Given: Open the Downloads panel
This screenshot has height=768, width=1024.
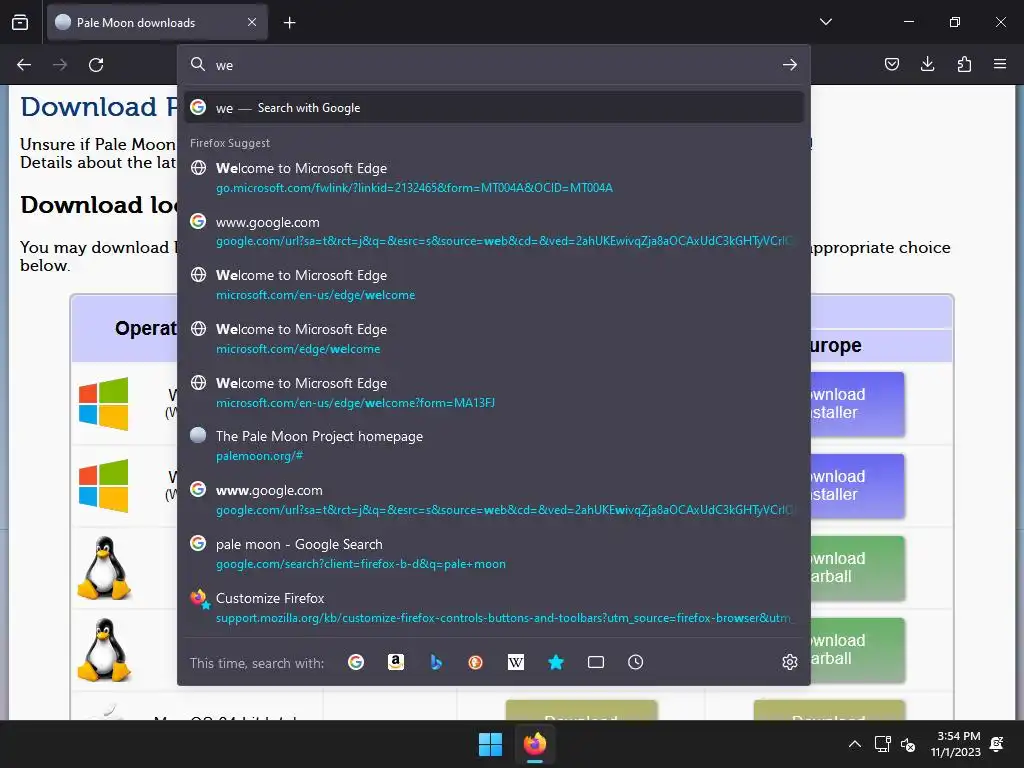Looking at the screenshot, I should tap(927, 64).
